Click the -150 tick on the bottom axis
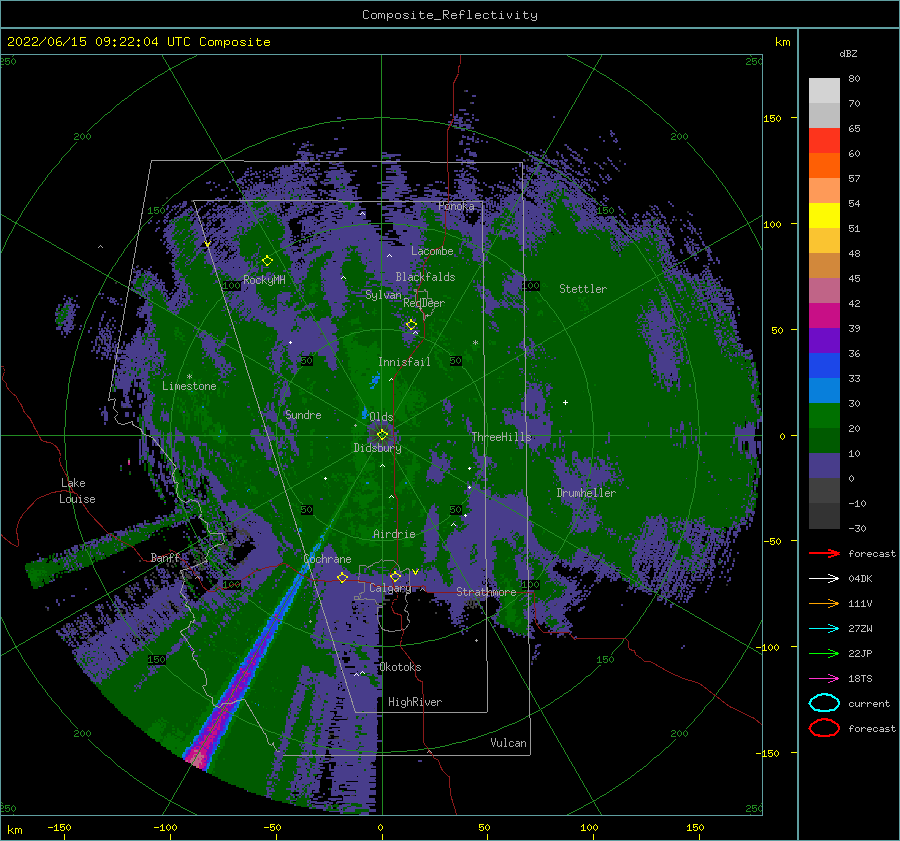 [x=59, y=827]
